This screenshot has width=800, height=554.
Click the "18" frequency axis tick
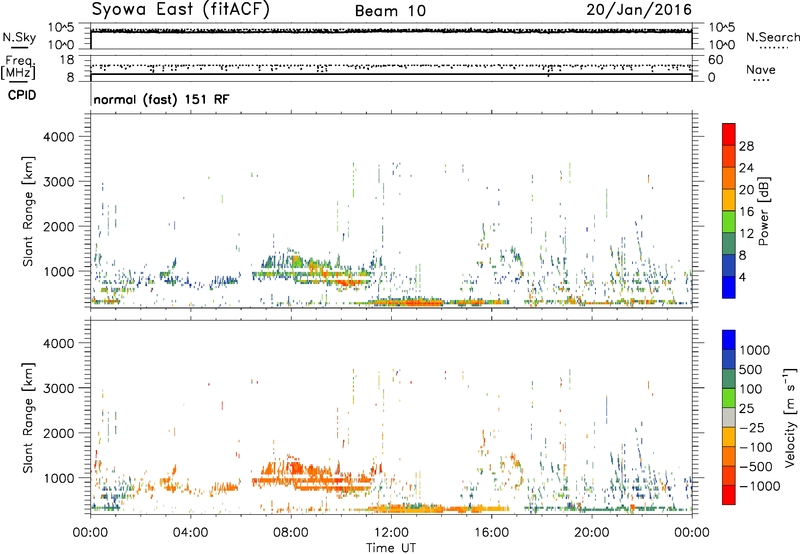(x=67, y=60)
